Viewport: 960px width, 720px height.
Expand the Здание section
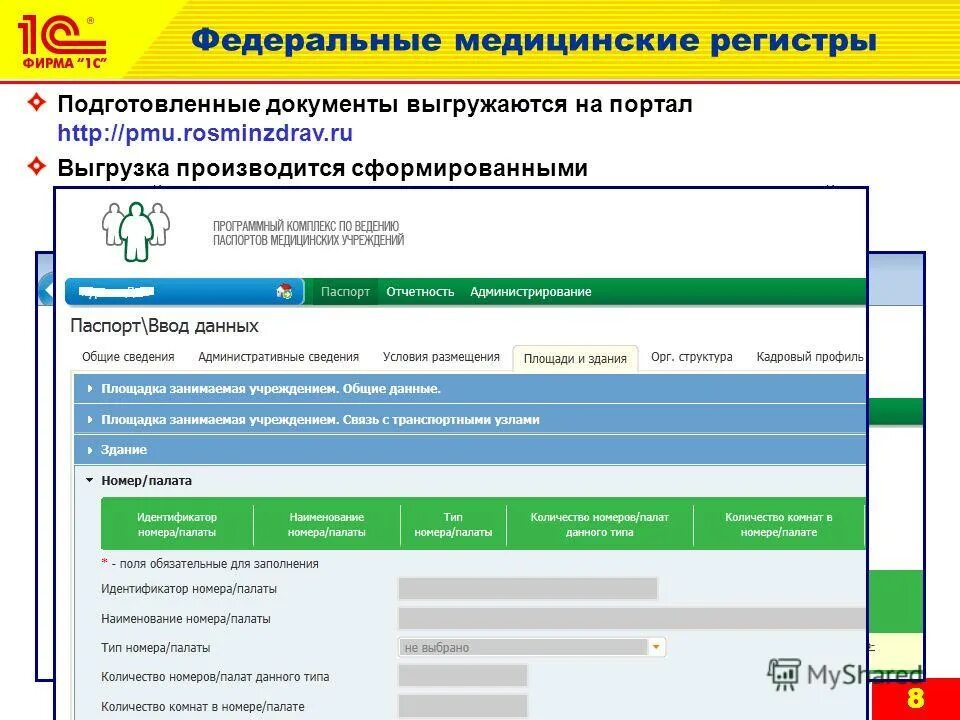pyautogui.click(x=125, y=449)
